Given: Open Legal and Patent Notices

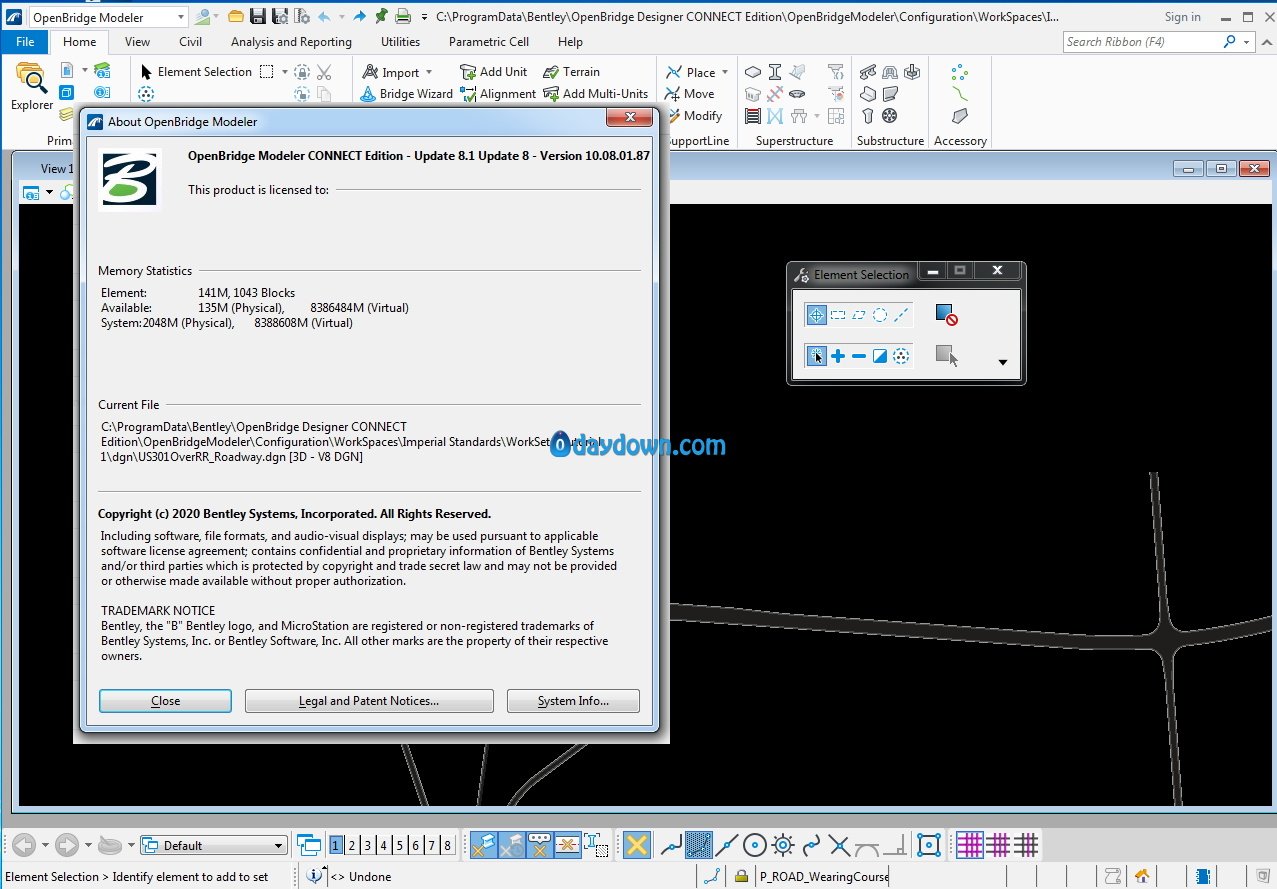Looking at the screenshot, I should (x=369, y=701).
